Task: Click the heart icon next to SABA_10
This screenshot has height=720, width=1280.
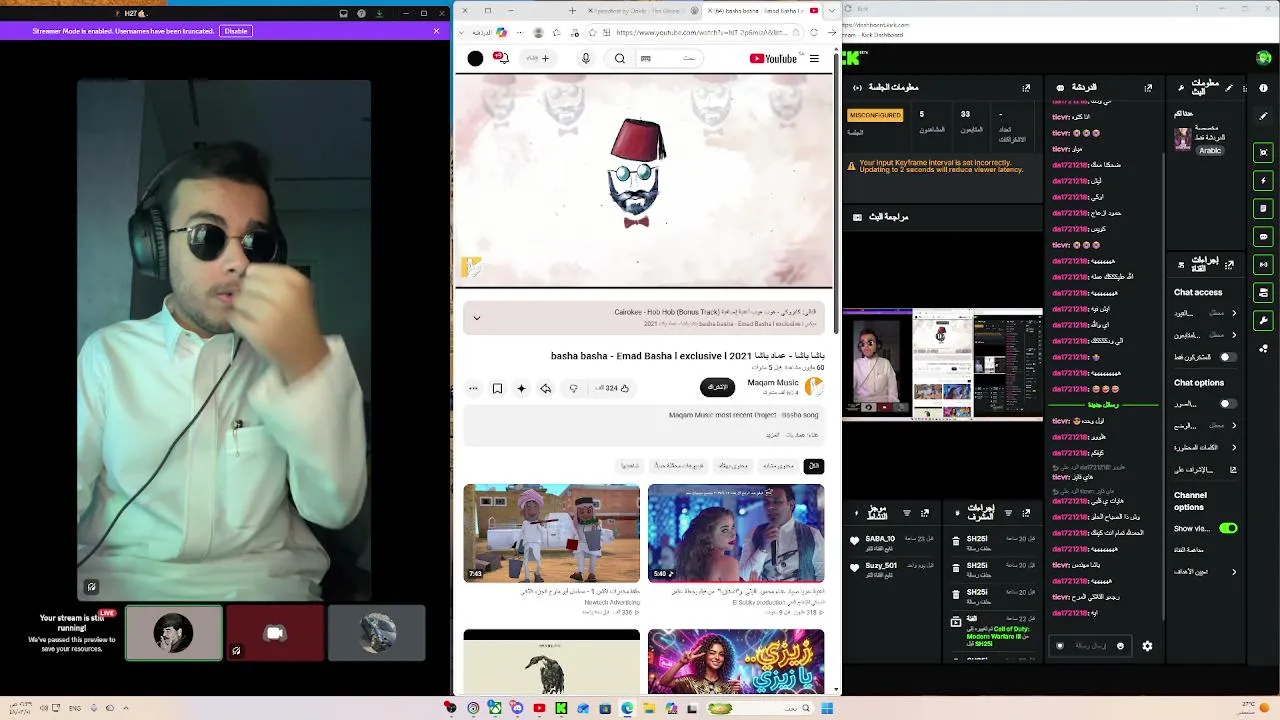Action: coord(855,540)
